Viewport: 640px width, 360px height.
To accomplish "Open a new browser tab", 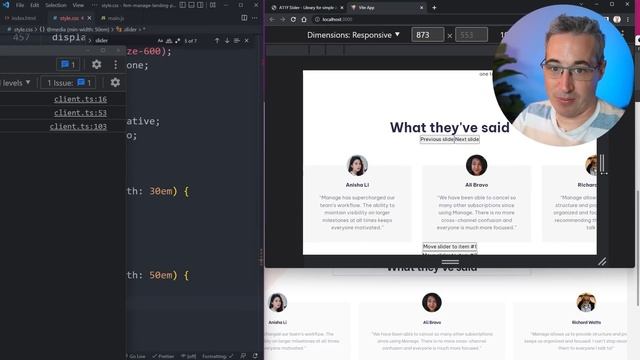I will (x=434, y=7).
